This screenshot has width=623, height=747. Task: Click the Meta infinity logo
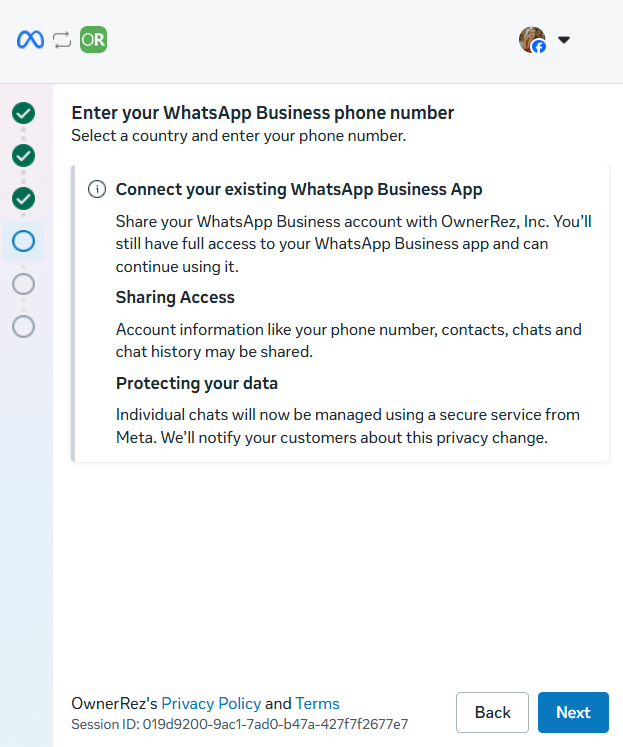tap(31, 40)
